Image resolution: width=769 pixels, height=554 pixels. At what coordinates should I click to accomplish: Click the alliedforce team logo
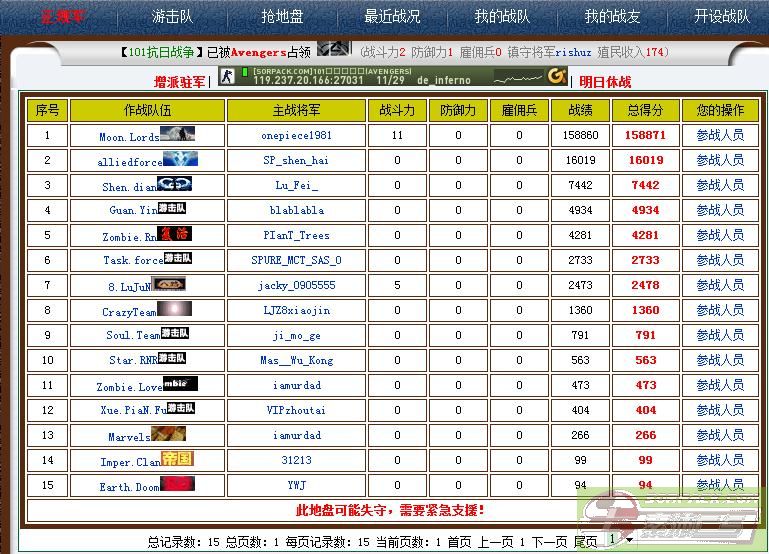click(180, 159)
